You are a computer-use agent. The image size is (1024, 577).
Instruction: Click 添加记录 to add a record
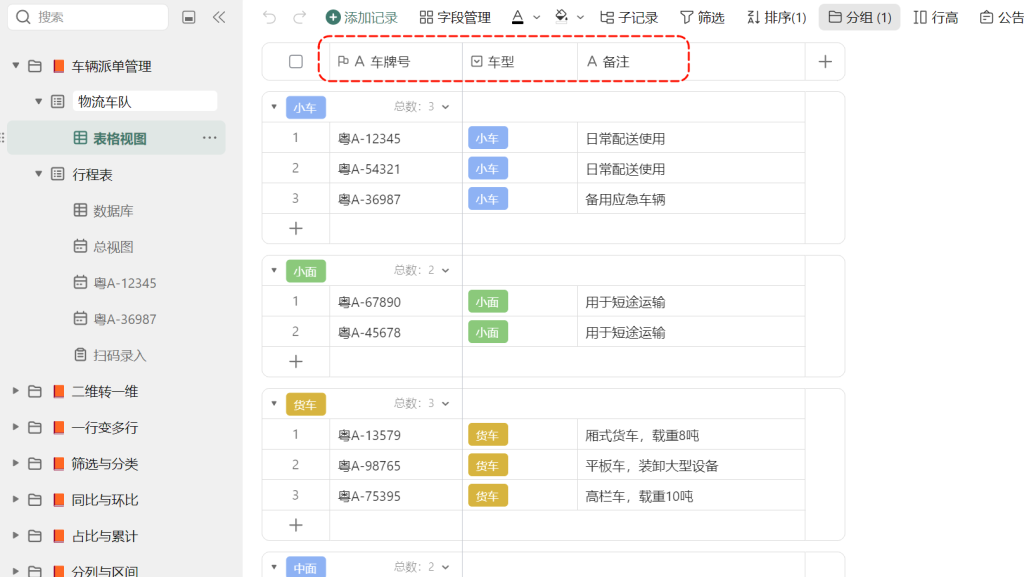(362, 17)
